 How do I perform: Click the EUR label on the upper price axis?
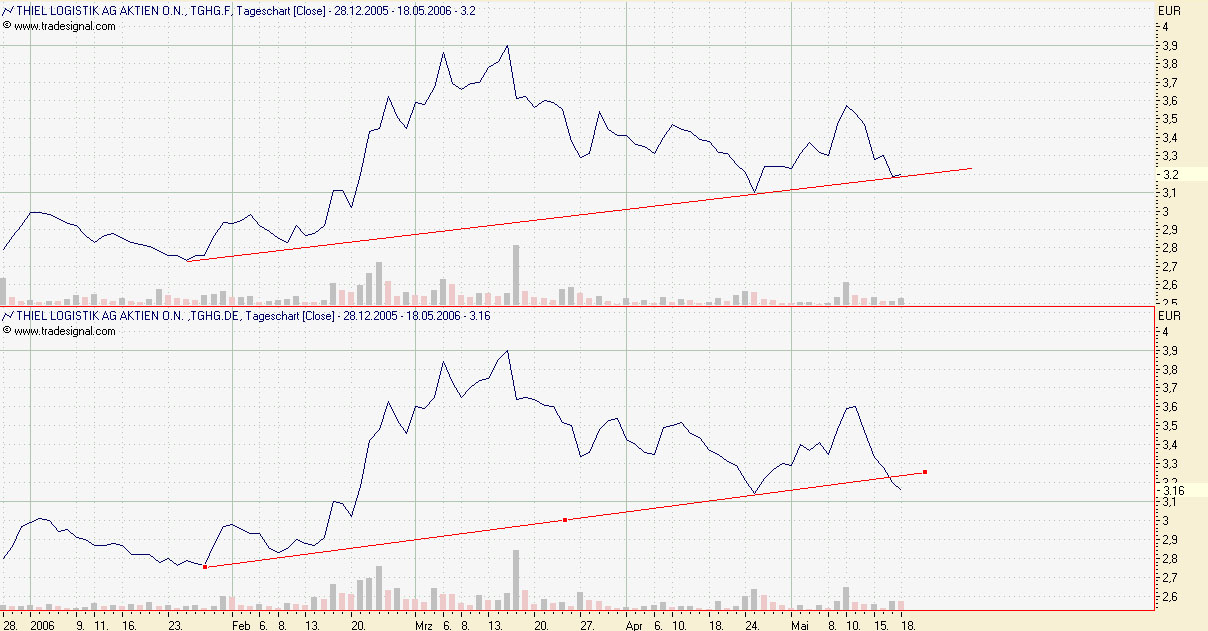[x=1169, y=10]
